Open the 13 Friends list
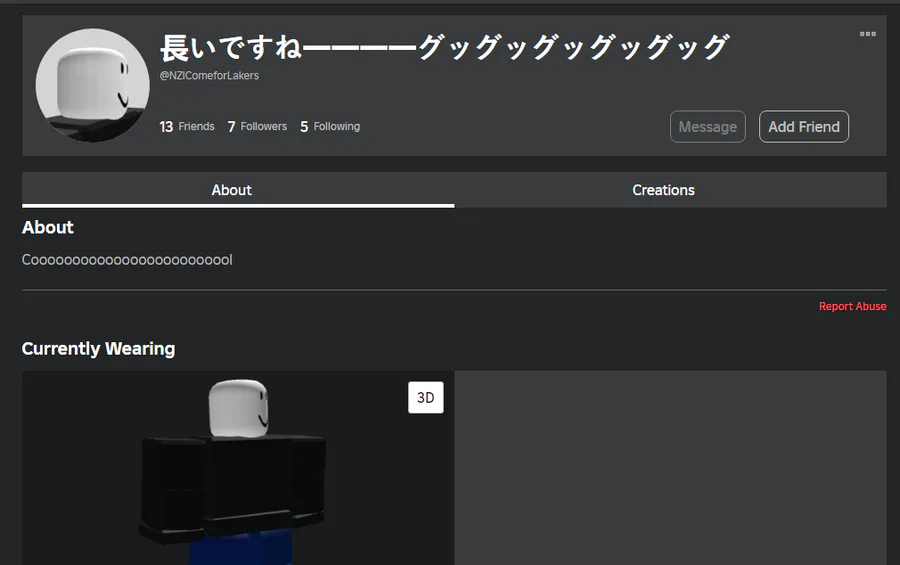Image resolution: width=900 pixels, height=565 pixels. (x=187, y=126)
